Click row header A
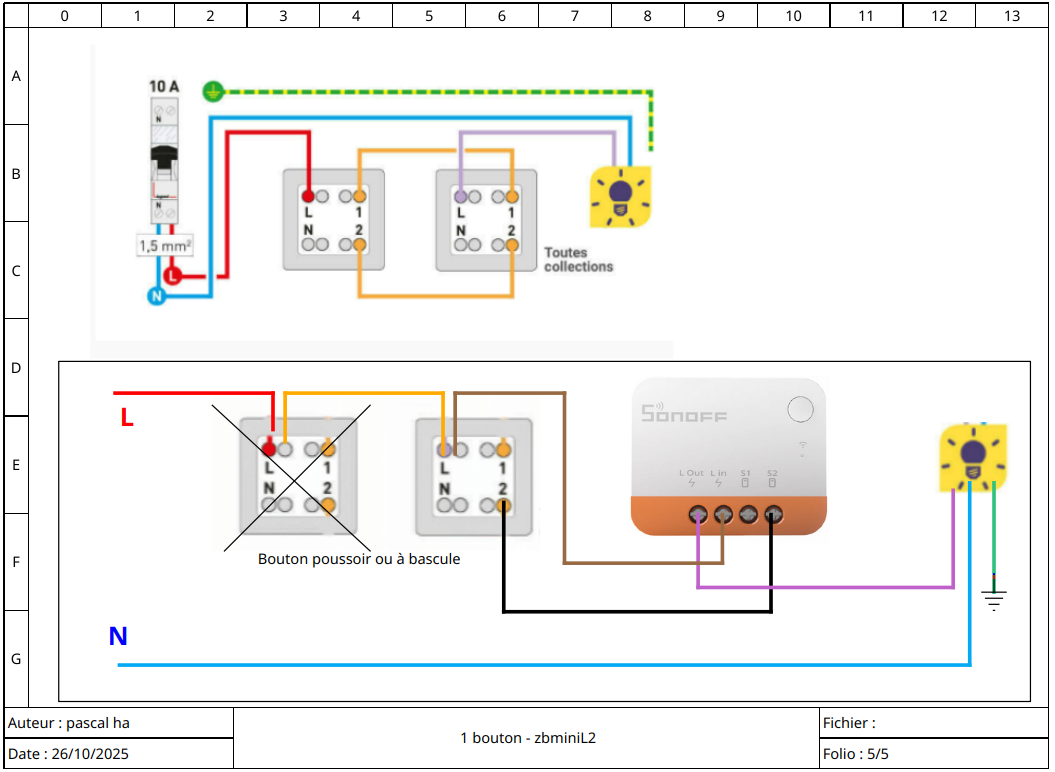Viewport: 1055px width, 772px height. tap(16, 76)
